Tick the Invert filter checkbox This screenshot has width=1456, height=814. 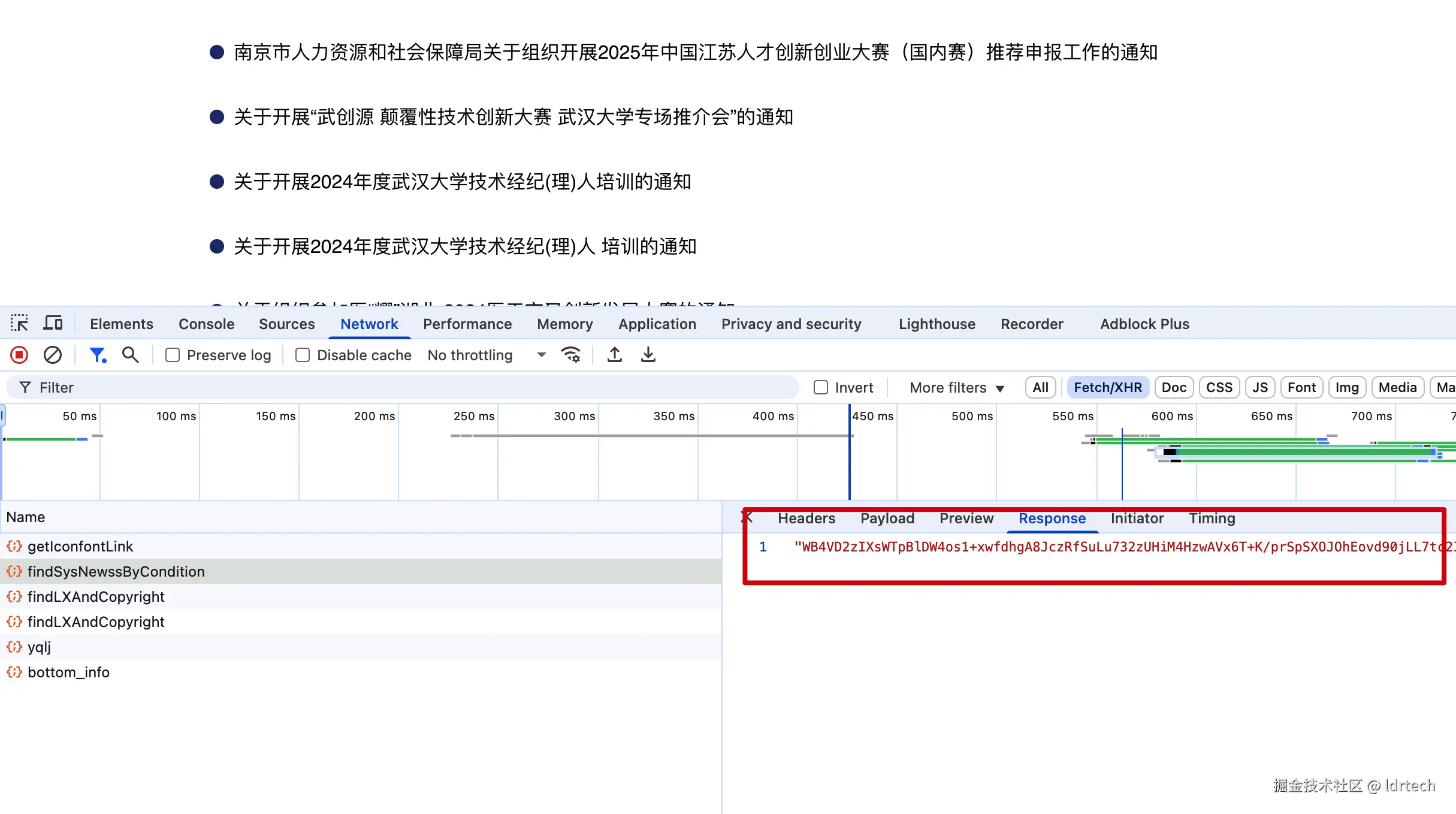point(821,388)
